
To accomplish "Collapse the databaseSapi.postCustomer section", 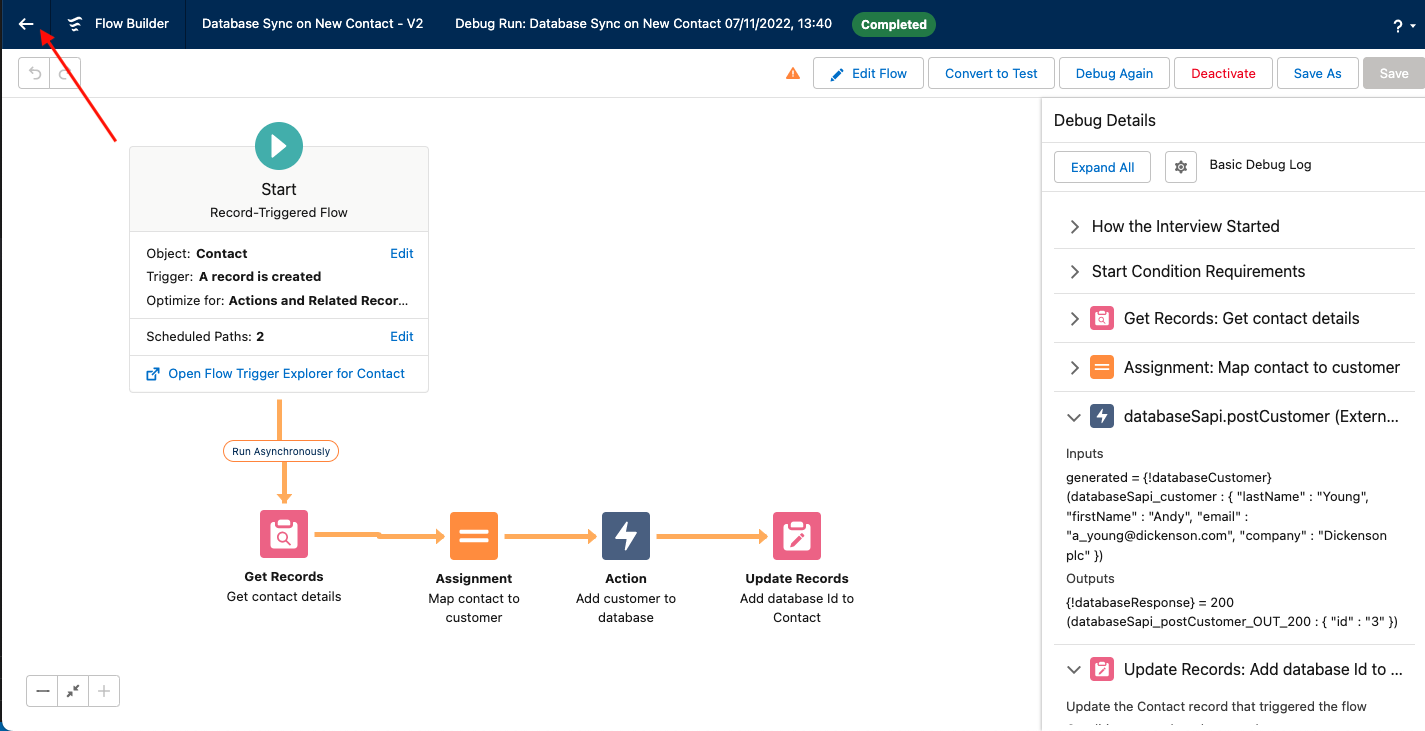I will tap(1075, 417).
